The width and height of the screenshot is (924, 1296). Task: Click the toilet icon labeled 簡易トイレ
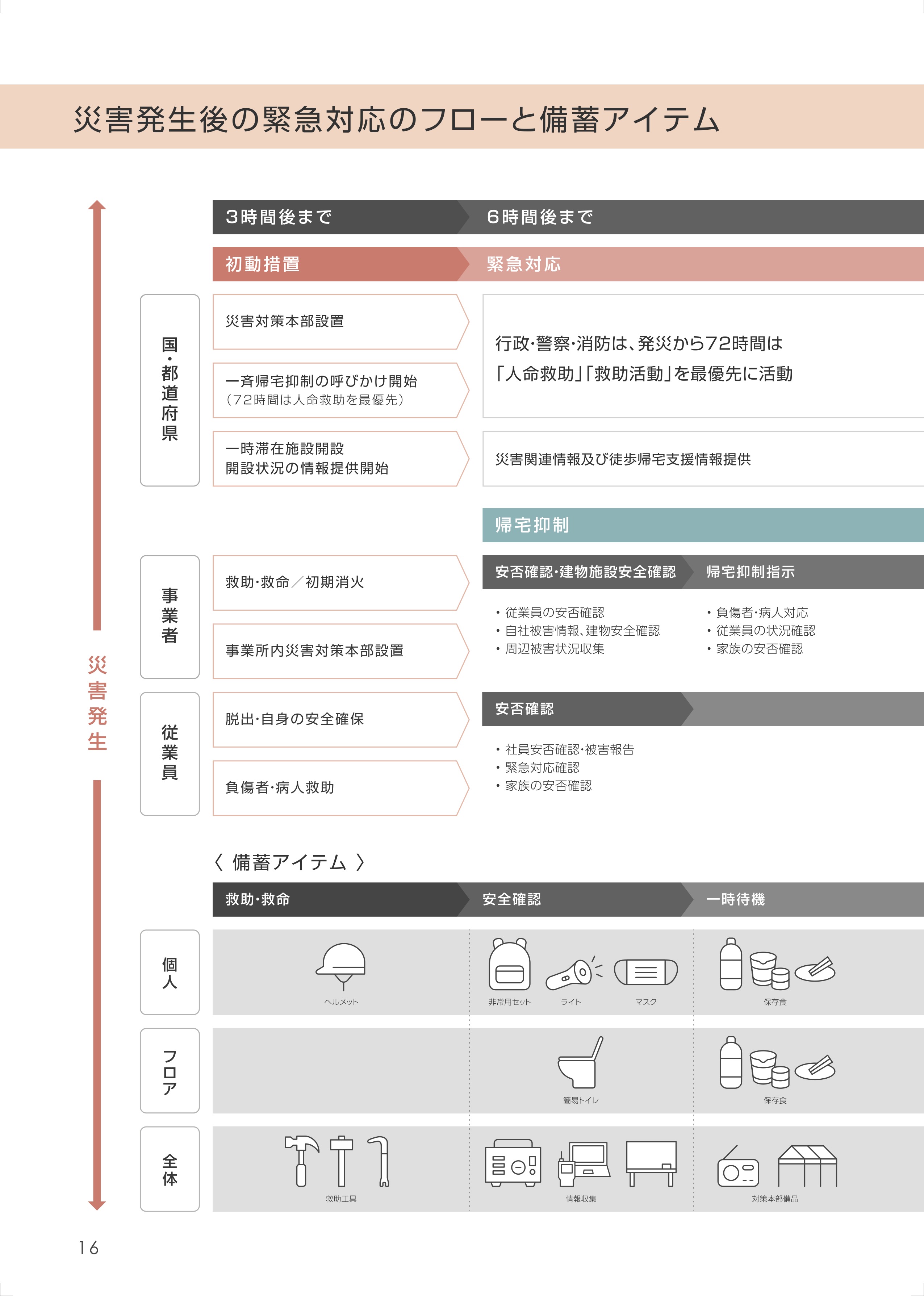(x=580, y=1062)
